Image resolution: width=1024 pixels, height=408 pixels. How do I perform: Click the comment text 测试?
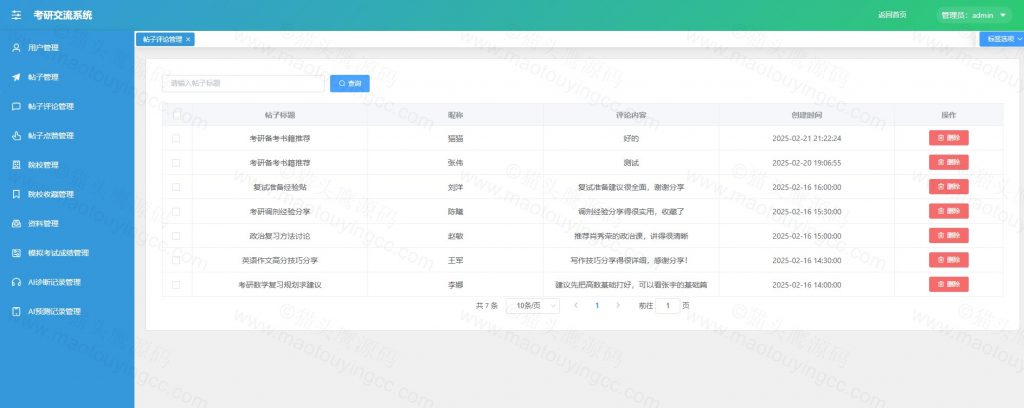631,163
